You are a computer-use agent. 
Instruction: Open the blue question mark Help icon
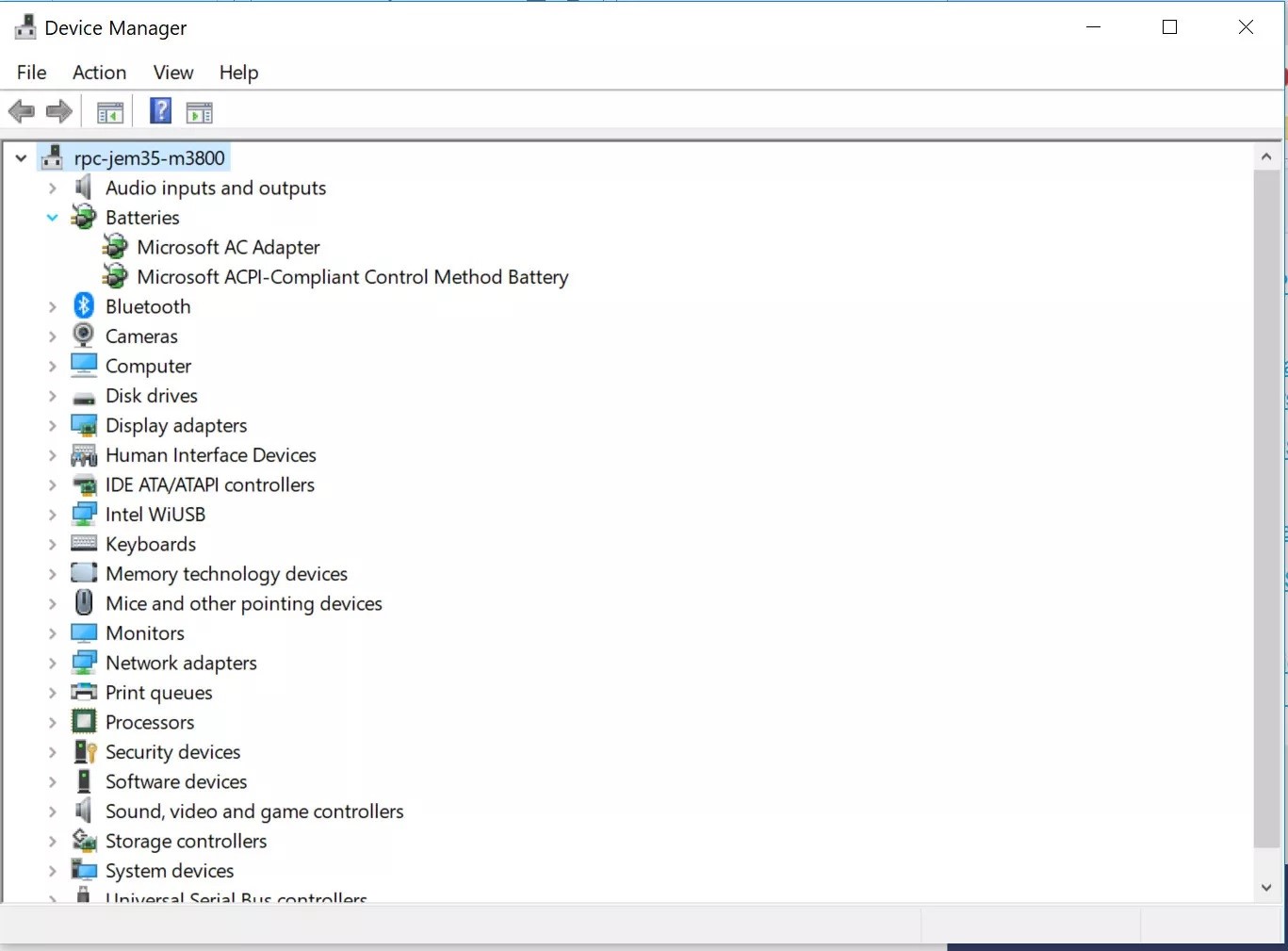pyautogui.click(x=161, y=111)
